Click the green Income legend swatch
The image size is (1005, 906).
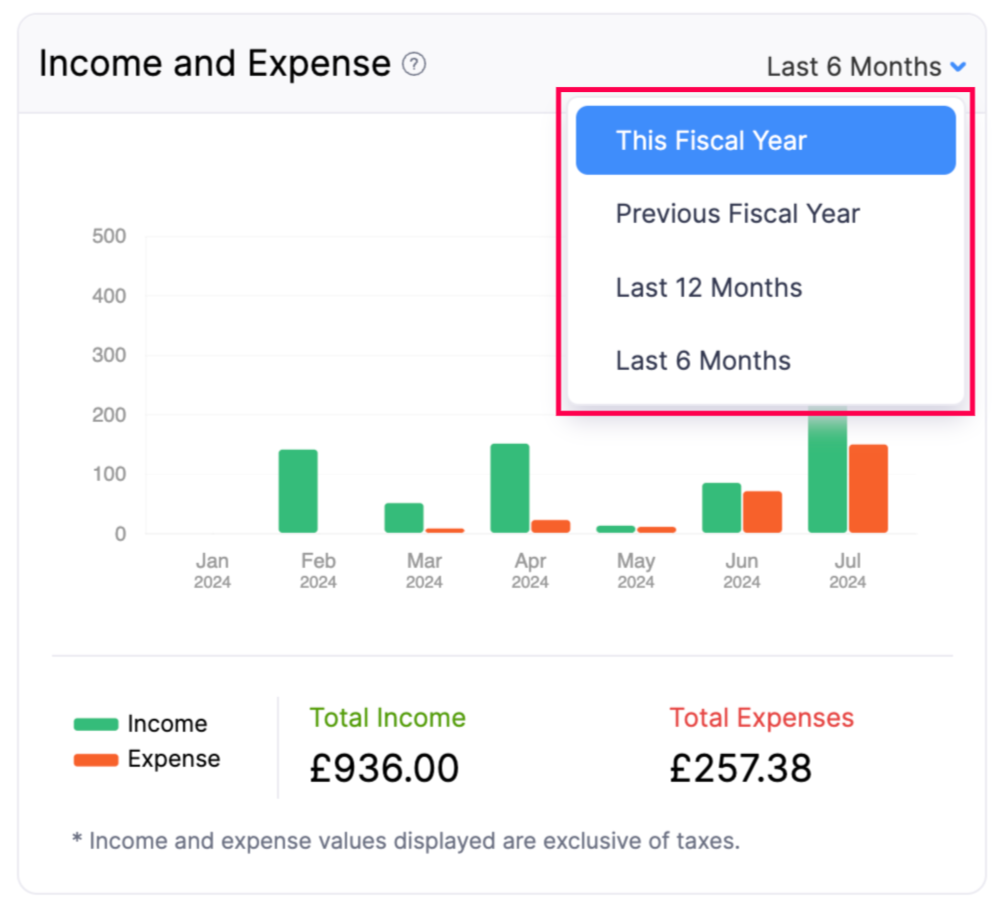96,723
